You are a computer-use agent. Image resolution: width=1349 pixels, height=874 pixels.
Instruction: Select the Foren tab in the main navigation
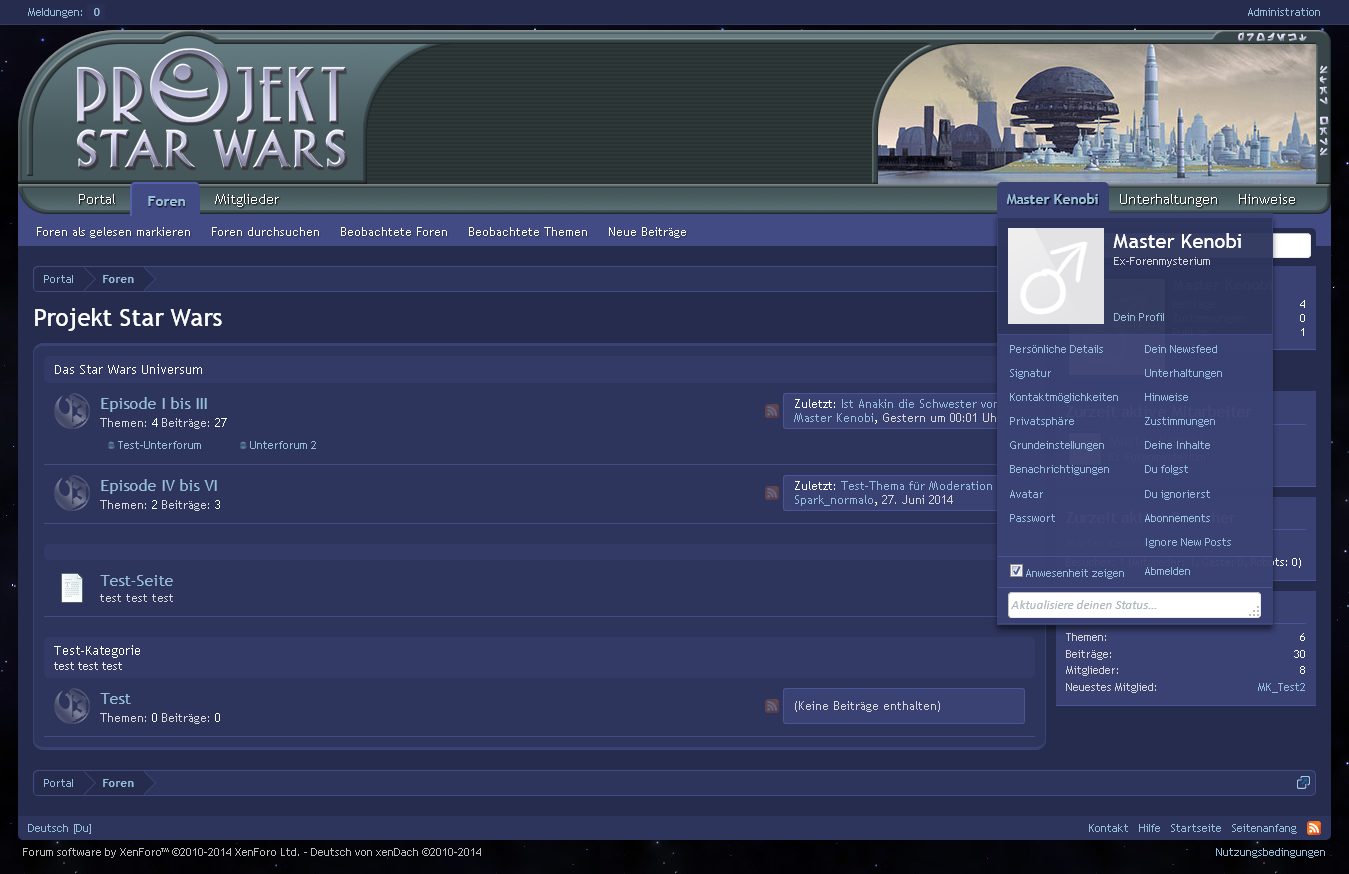pyautogui.click(x=166, y=200)
